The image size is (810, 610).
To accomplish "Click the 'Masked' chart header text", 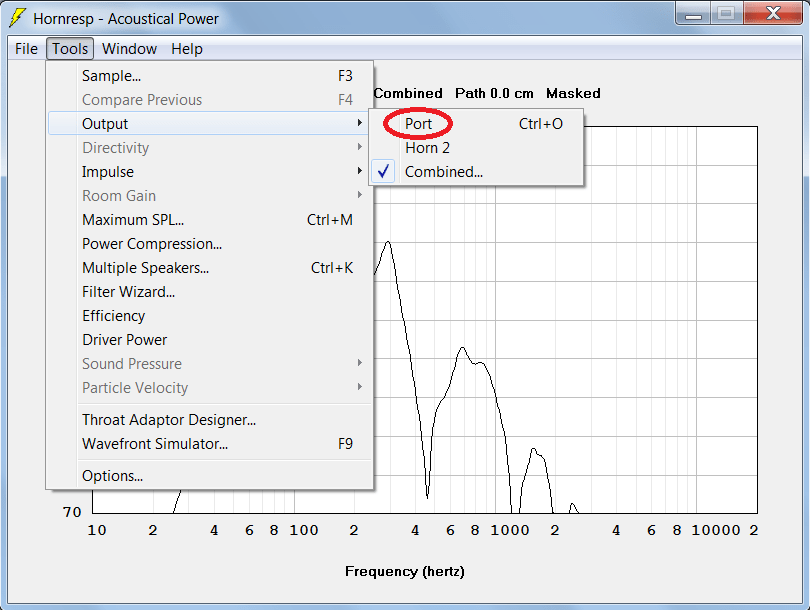I will click(x=573, y=93).
